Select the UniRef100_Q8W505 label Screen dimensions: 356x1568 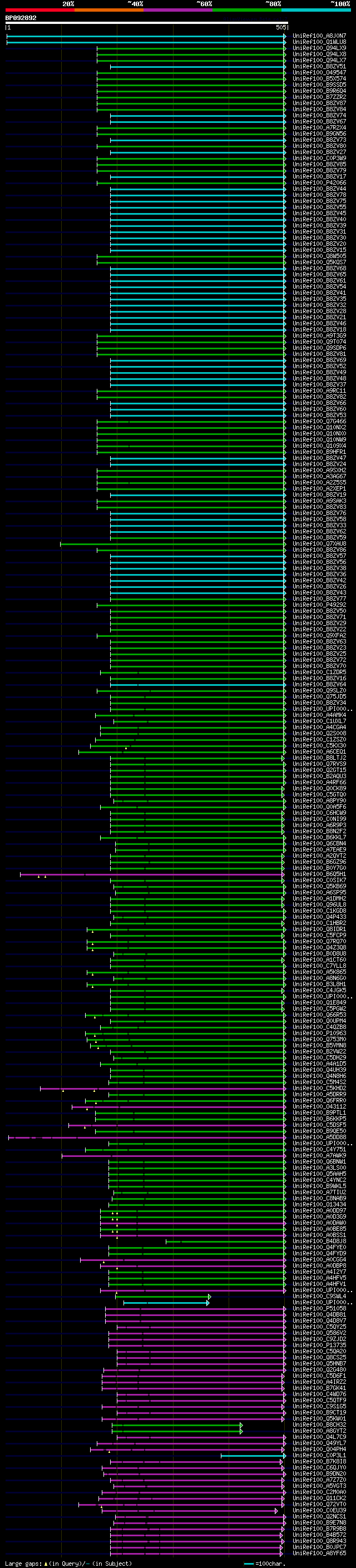319,256
